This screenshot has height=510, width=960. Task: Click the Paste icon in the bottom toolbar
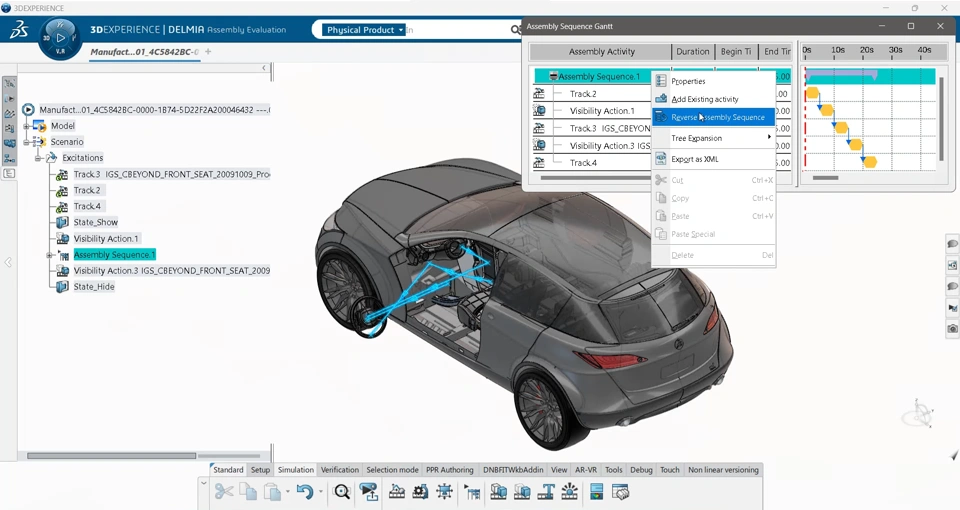point(272,491)
